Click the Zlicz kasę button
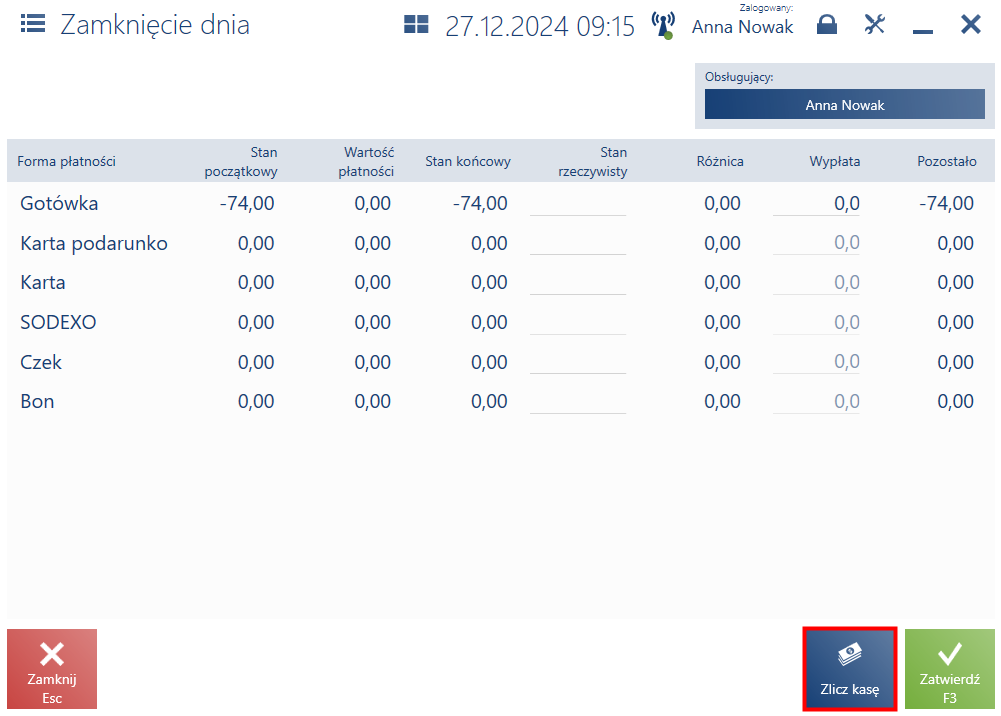Screen dimensions: 1001x716 coord(850,669)
